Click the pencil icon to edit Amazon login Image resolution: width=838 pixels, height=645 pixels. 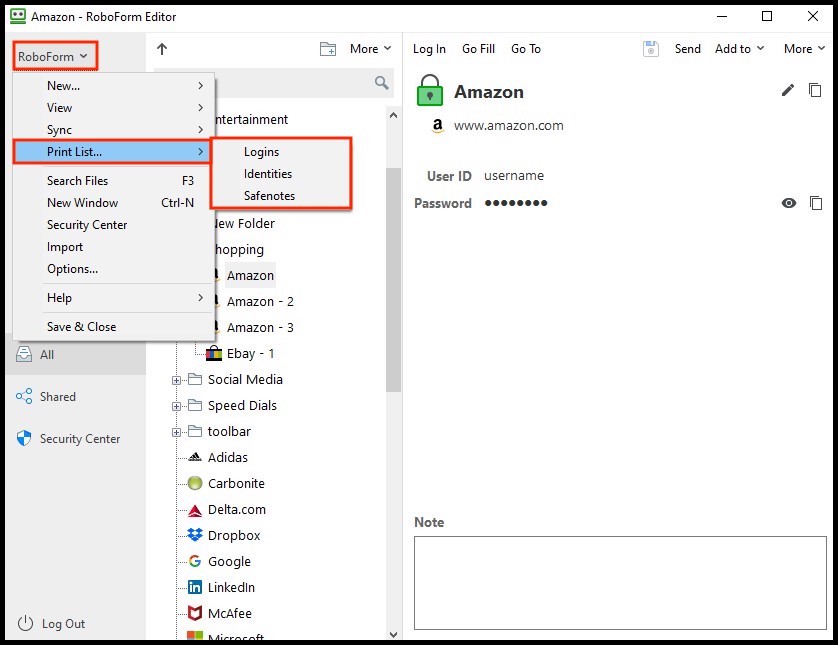[789, 90]
